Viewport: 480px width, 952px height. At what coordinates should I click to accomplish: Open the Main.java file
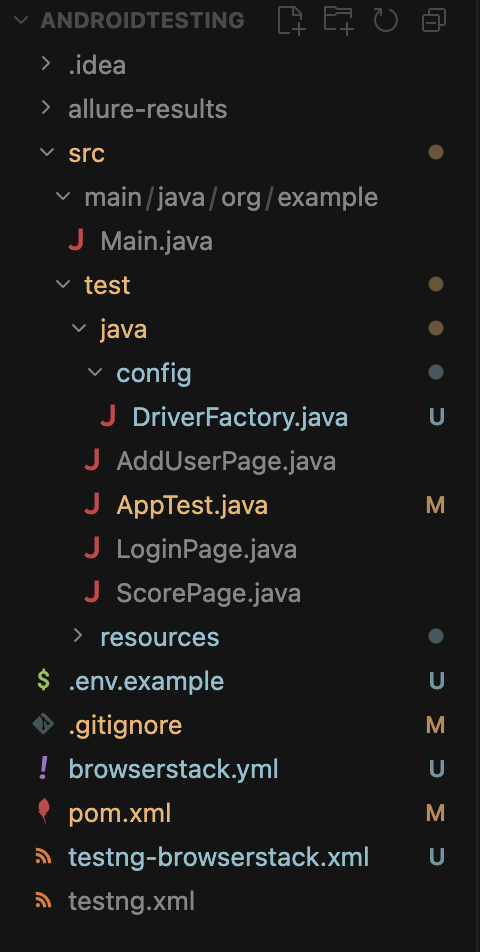pyautogui.click(x=157, y=241)
